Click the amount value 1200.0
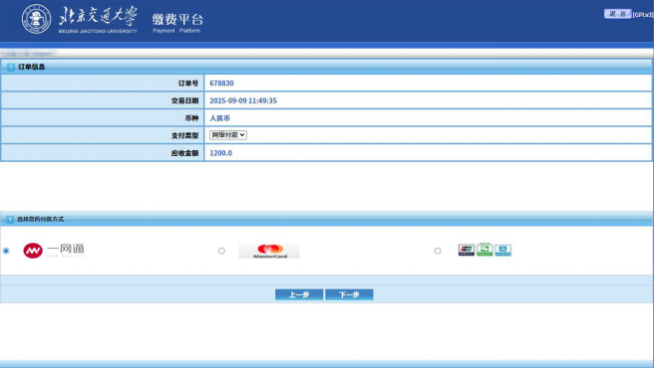 click(221, 153)
